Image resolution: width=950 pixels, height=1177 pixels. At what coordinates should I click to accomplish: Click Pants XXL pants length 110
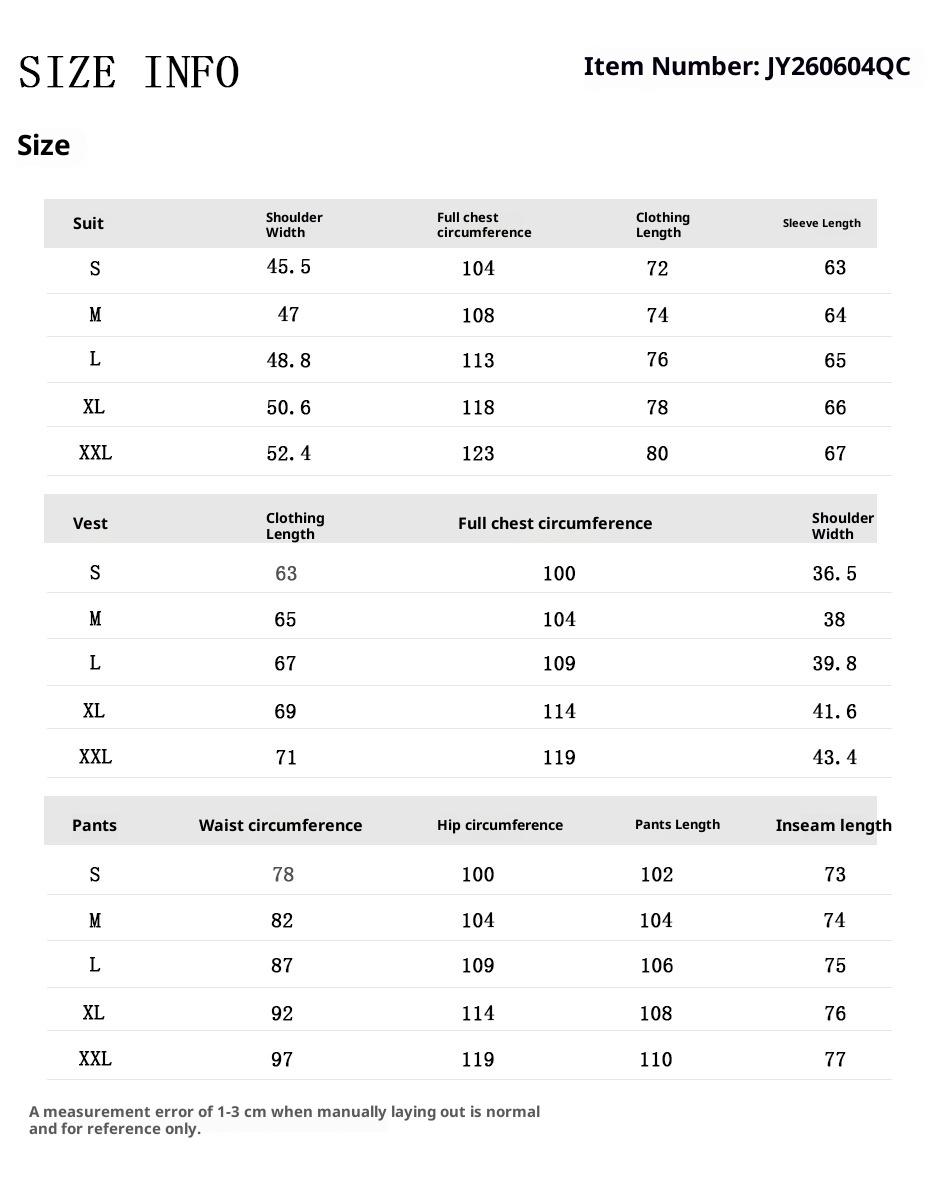click(656, 1059)
